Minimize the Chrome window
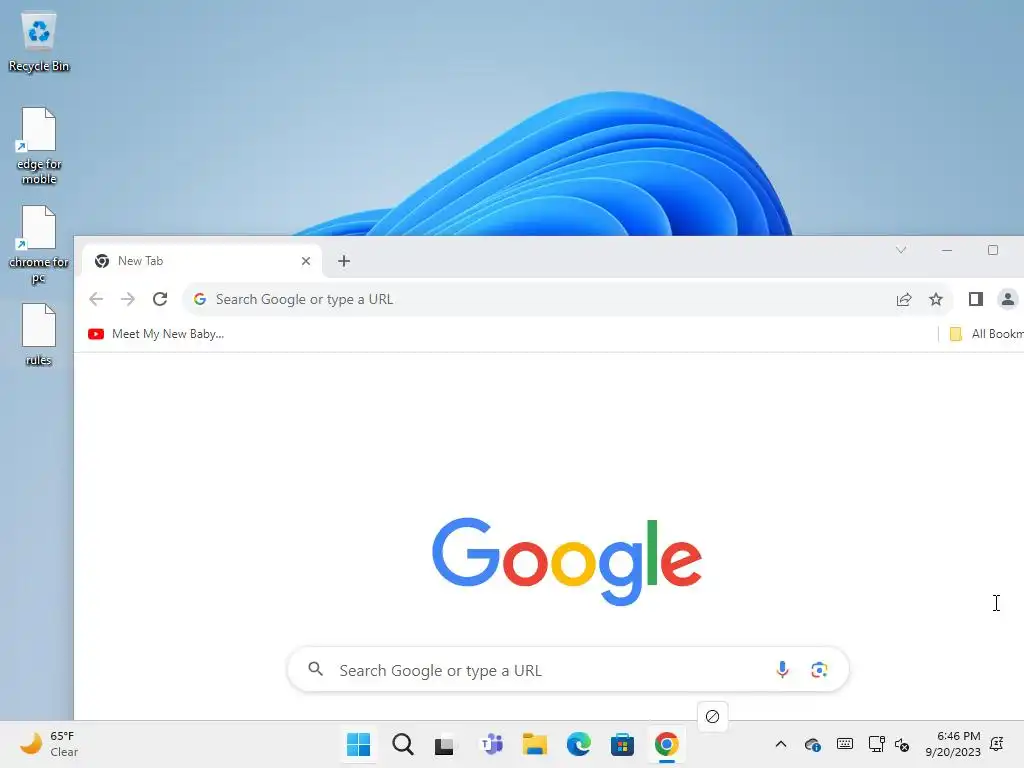1024x768 pixels. click(x=947, y=250)
